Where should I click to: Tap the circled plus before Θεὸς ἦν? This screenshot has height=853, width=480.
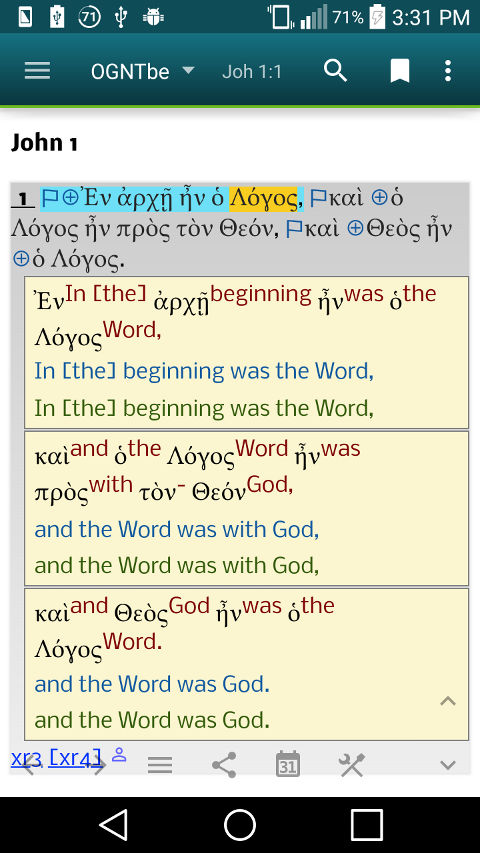coord(355,228)
